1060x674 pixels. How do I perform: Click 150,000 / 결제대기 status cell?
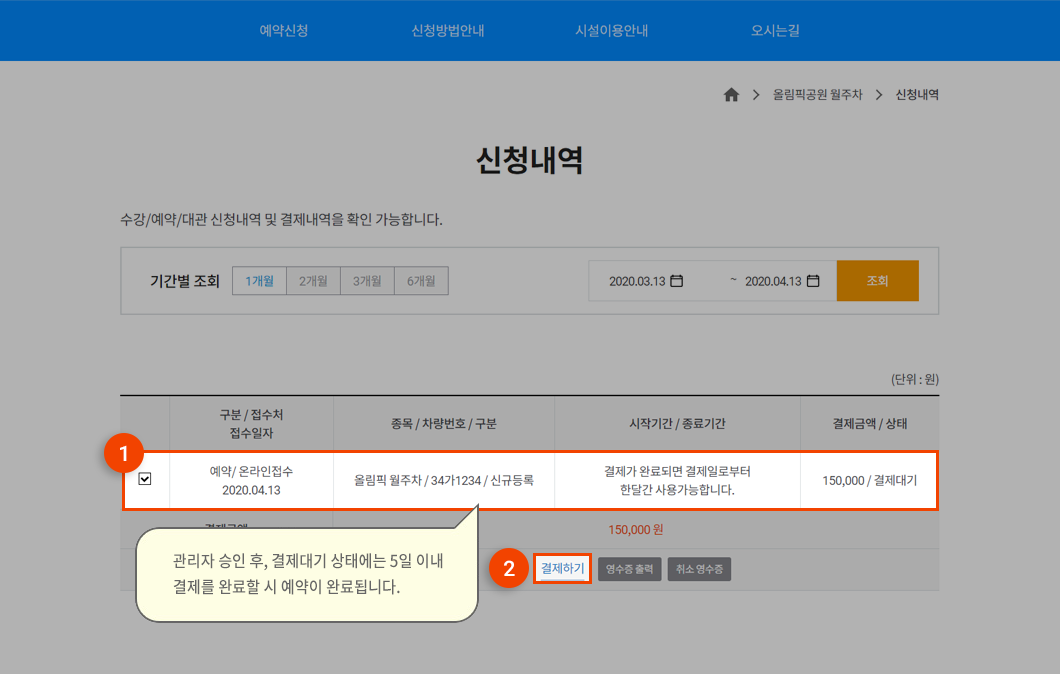point(869,481)
